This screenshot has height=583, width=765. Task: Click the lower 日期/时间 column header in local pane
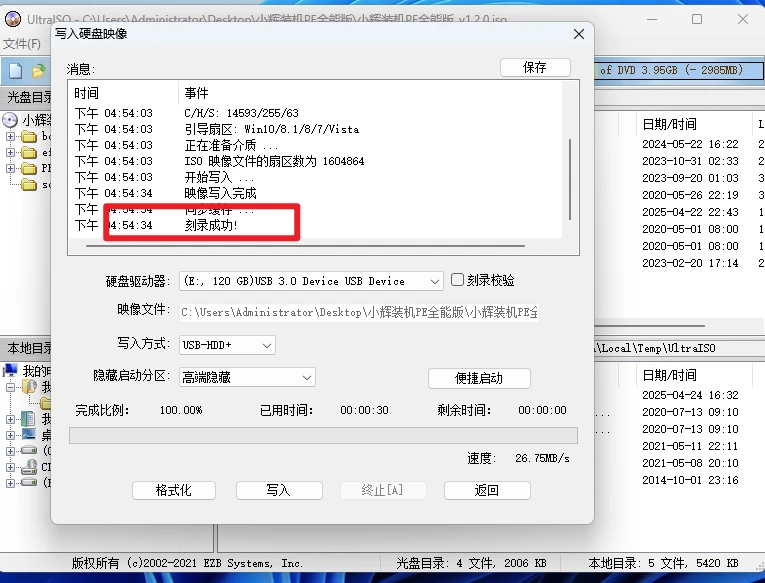coord(669,375)
